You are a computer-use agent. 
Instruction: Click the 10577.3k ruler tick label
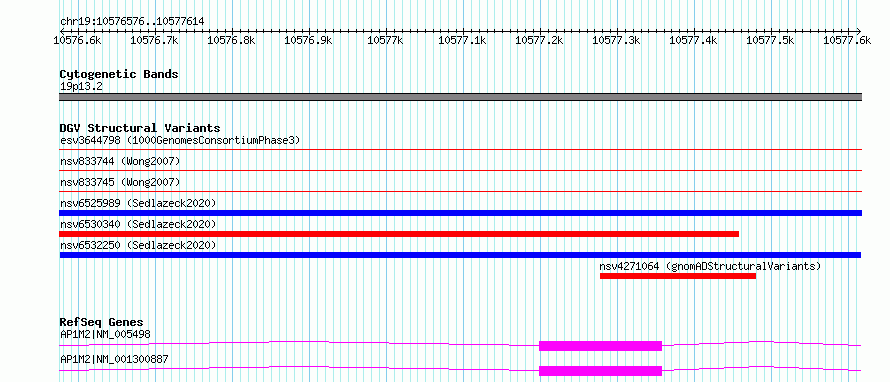(x=616, y=40)
